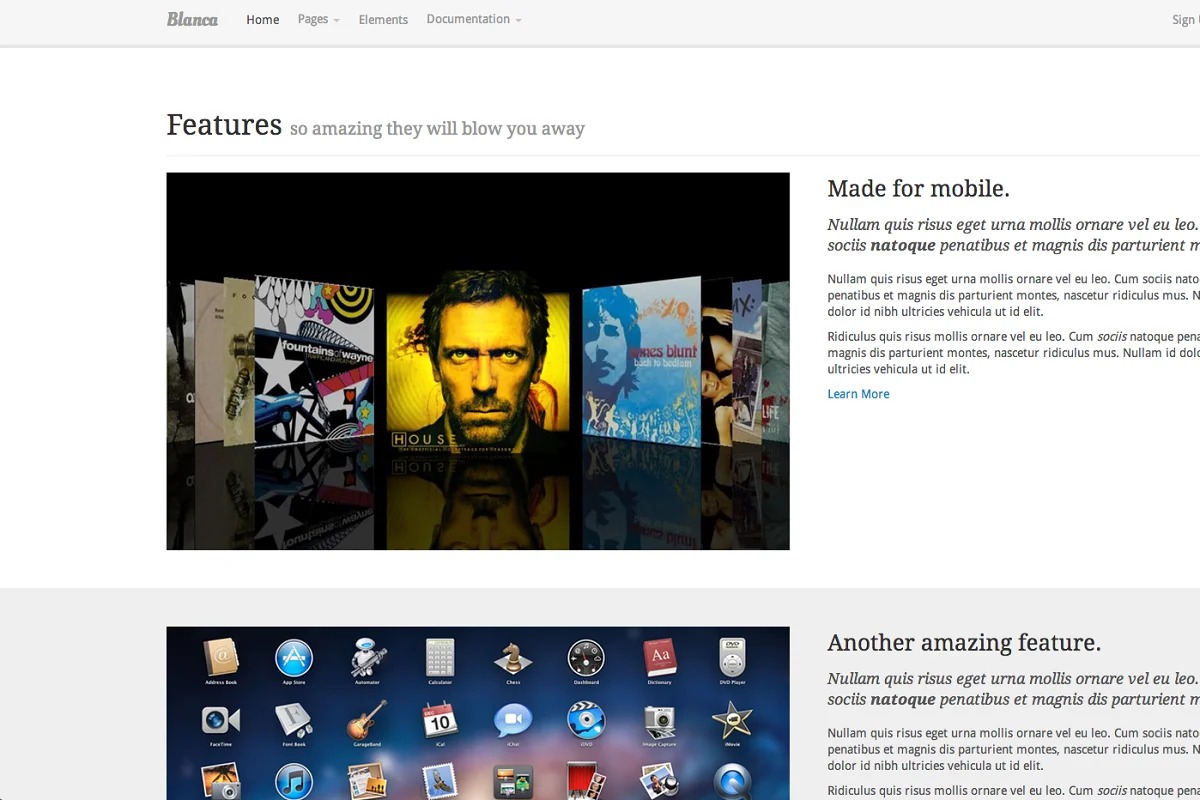Select the James Blunt album cover
This screenshot has width=1200, height=800.
[641, 362]
